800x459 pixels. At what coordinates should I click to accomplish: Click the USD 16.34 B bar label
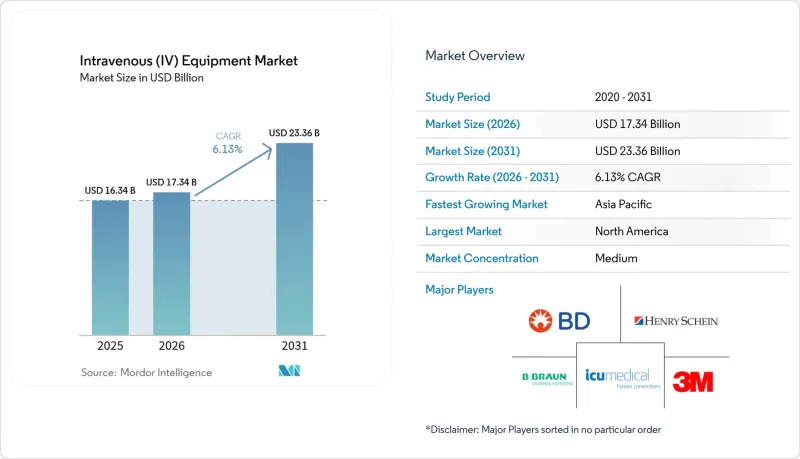pos(110,191)
